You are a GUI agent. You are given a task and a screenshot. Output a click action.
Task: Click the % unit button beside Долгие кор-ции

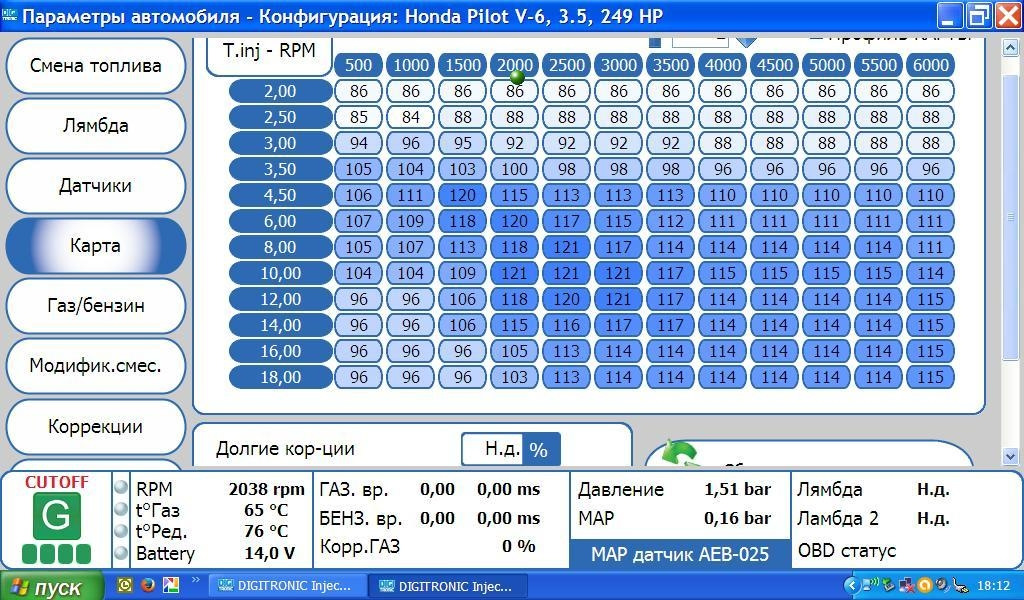coord(539,449)
